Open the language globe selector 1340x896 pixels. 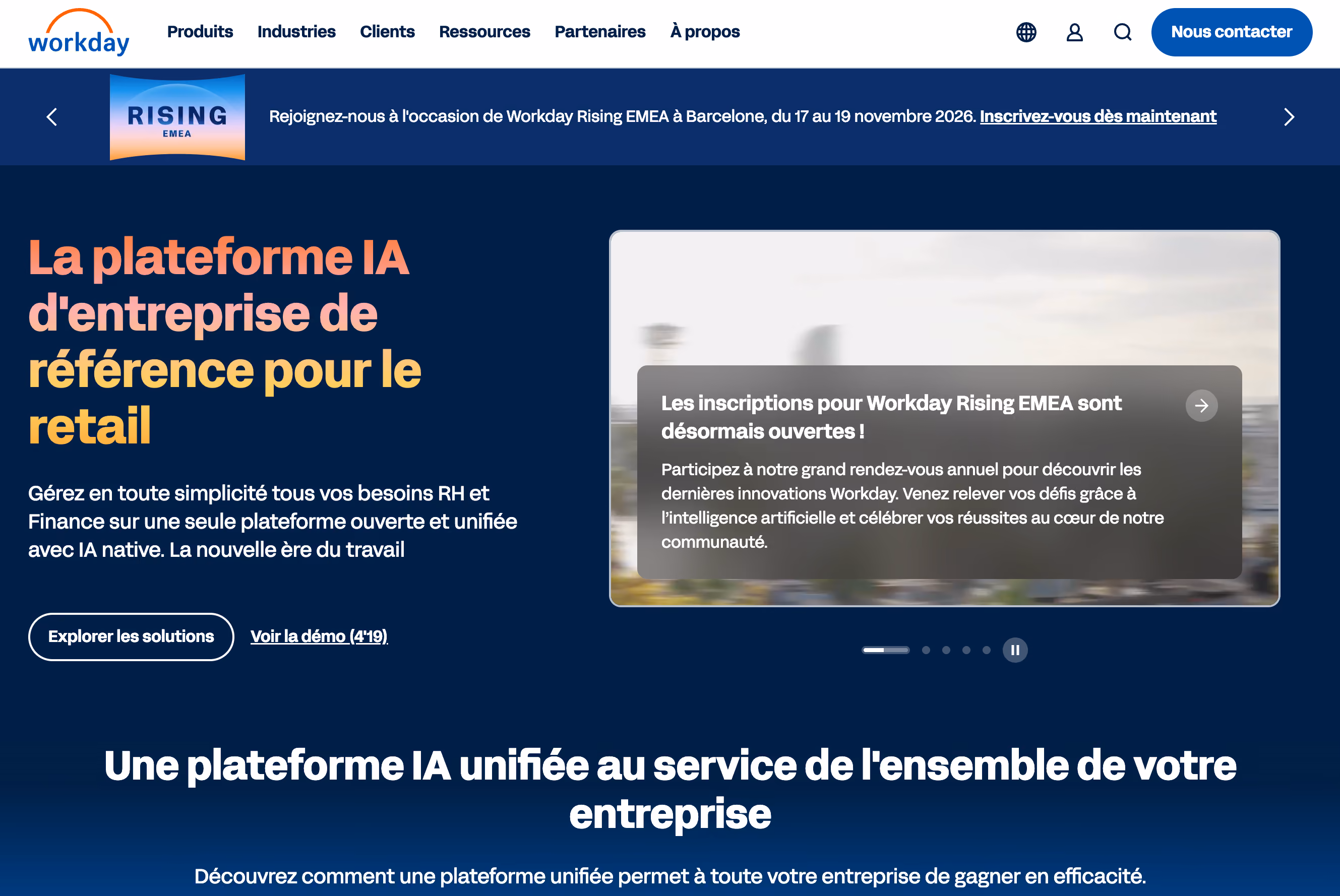pyautogui.click(x=1026, y=32)
